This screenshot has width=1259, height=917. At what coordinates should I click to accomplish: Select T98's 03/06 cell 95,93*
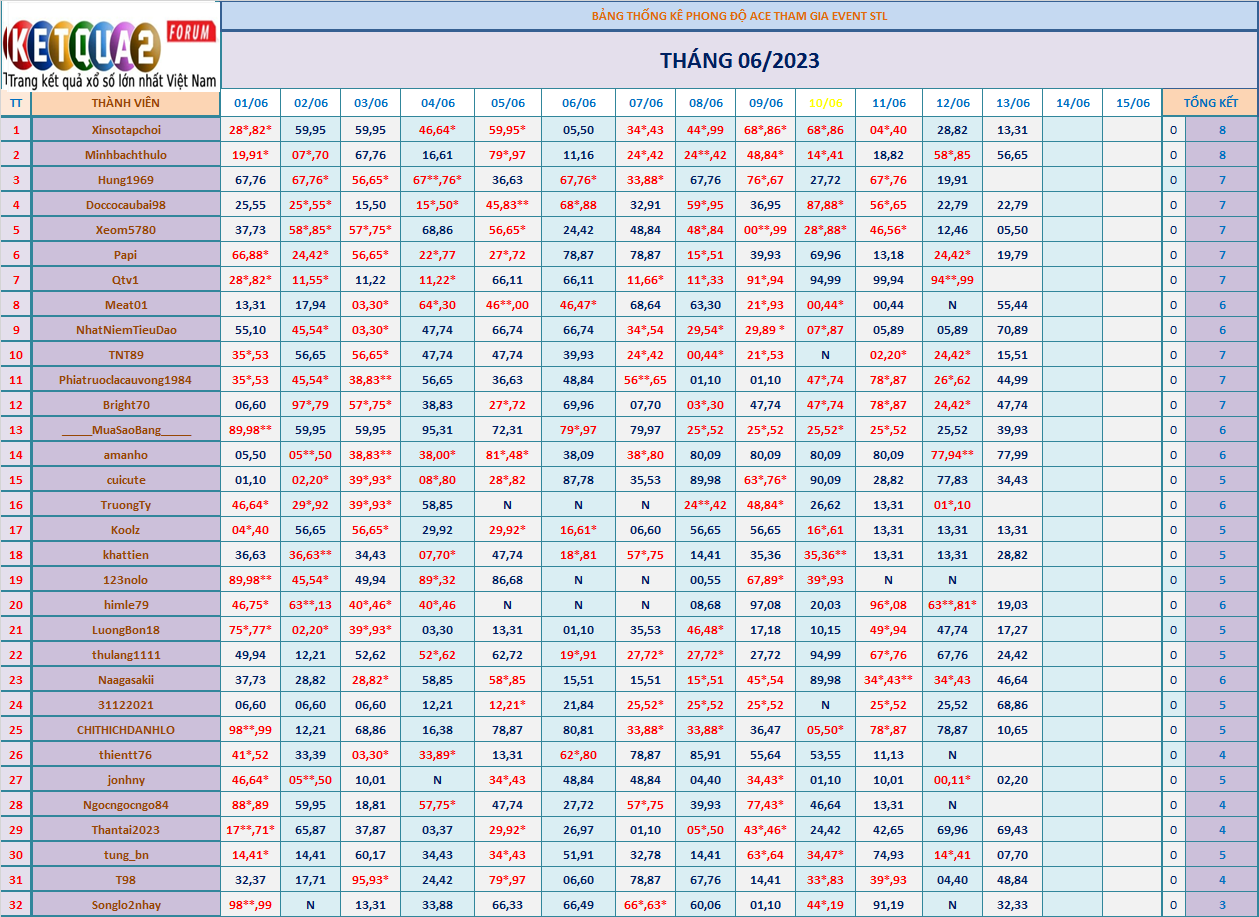tap(371, 880)
